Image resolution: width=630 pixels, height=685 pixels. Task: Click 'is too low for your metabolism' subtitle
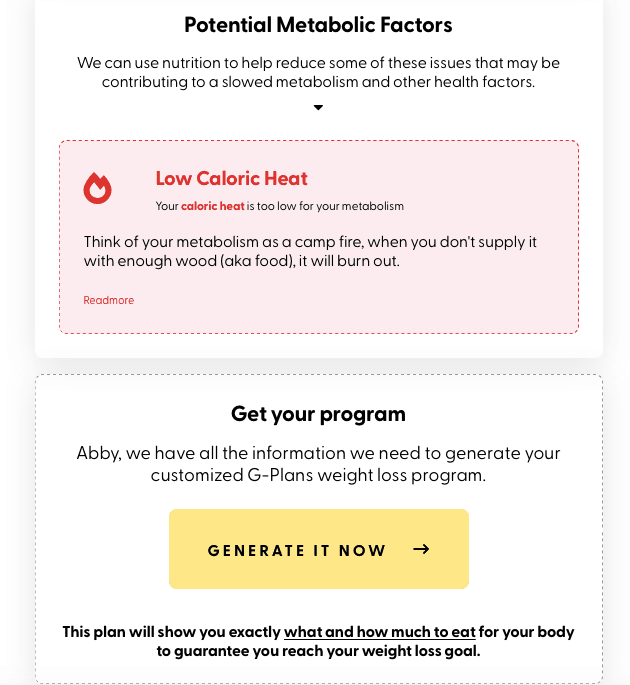point(325,206)
